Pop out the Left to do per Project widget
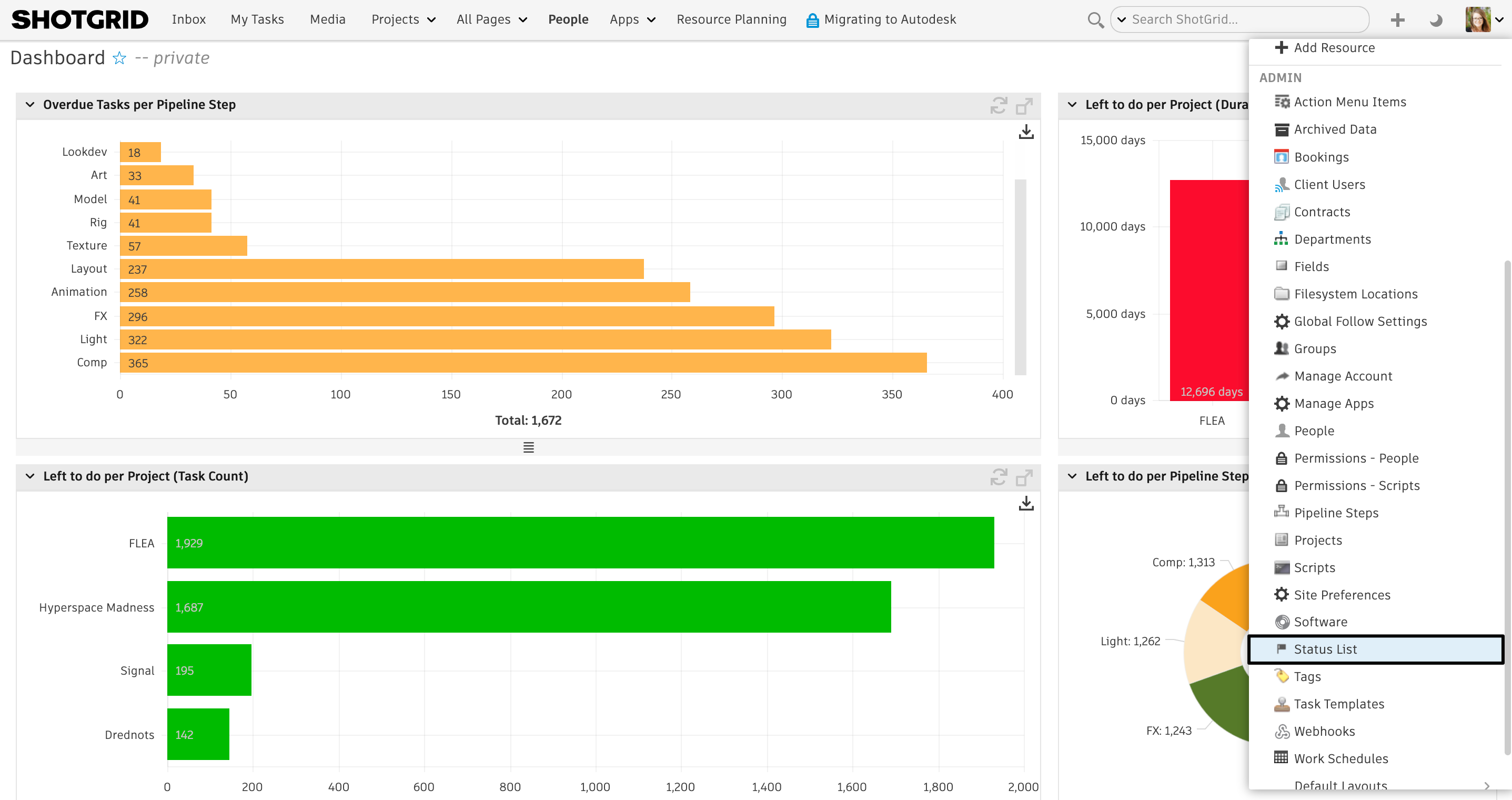Image resolution: width=1512 pixels, height=800 pixels. pos(1024,477)
